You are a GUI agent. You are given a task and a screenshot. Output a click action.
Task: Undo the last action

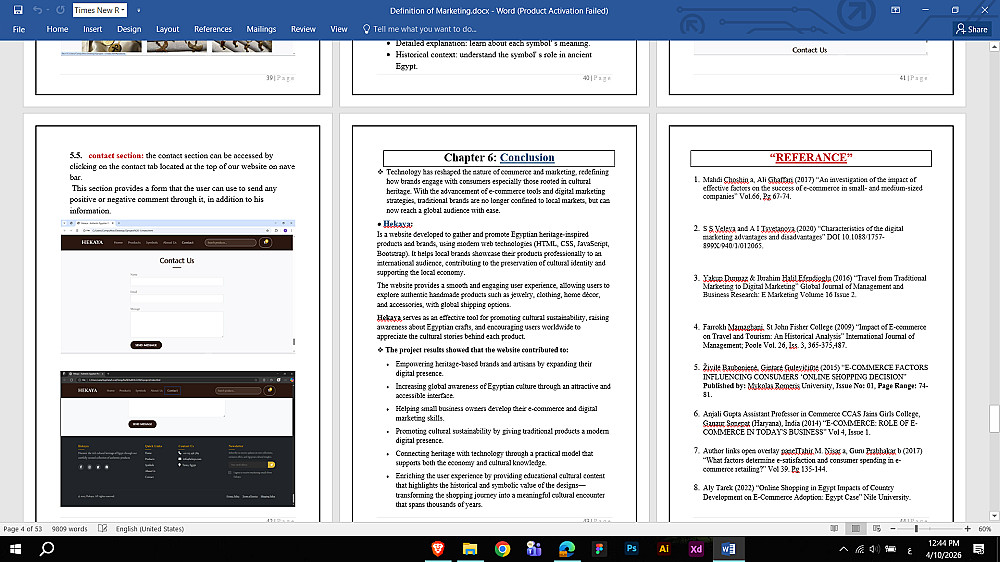point(37,10)
